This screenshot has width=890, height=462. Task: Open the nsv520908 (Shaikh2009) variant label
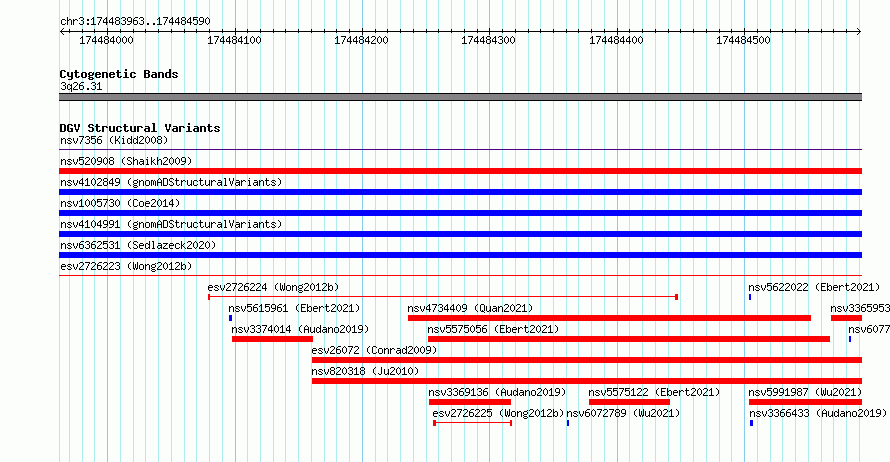click(126, 161)
